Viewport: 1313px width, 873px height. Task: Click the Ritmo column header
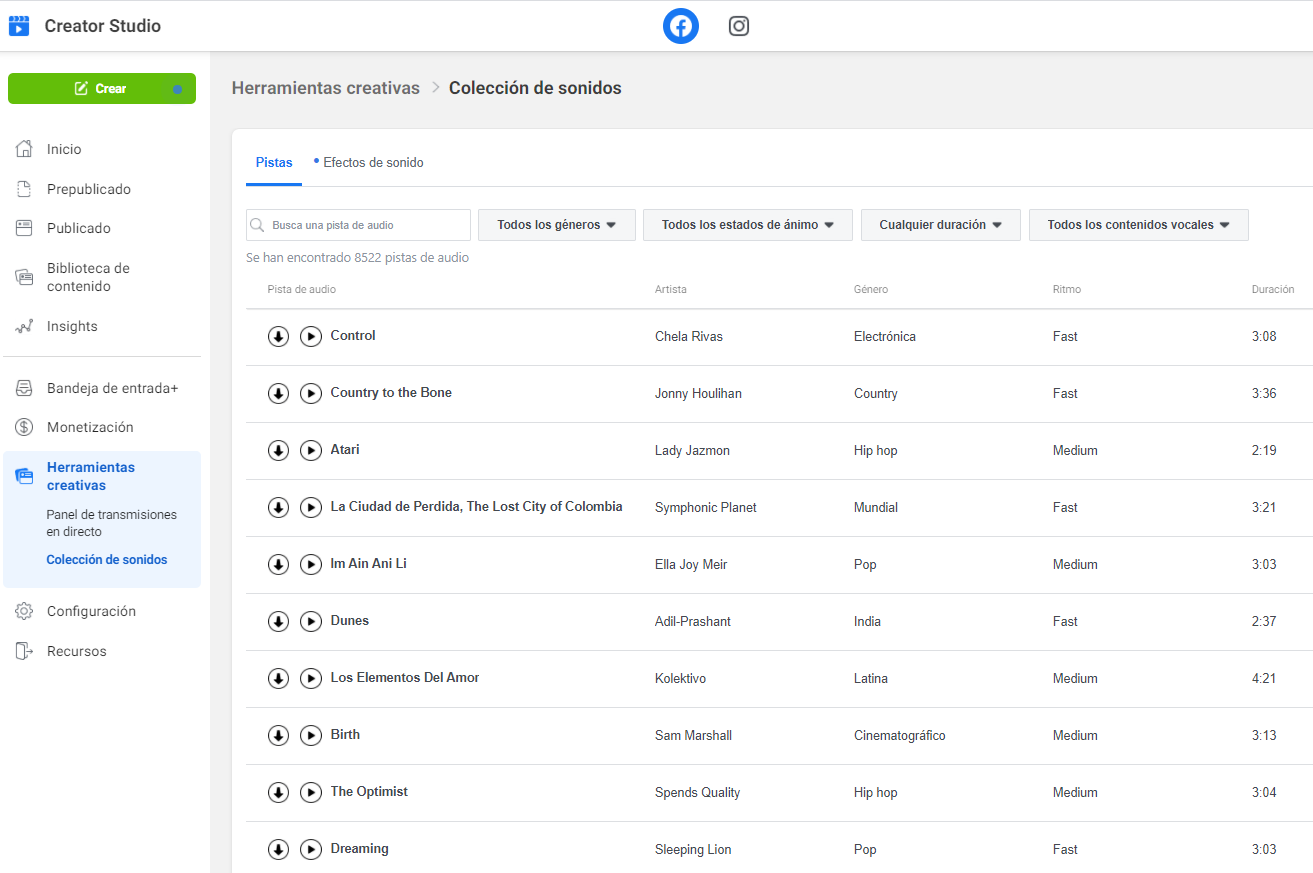pyautogui.click(x=1067, y=290)
